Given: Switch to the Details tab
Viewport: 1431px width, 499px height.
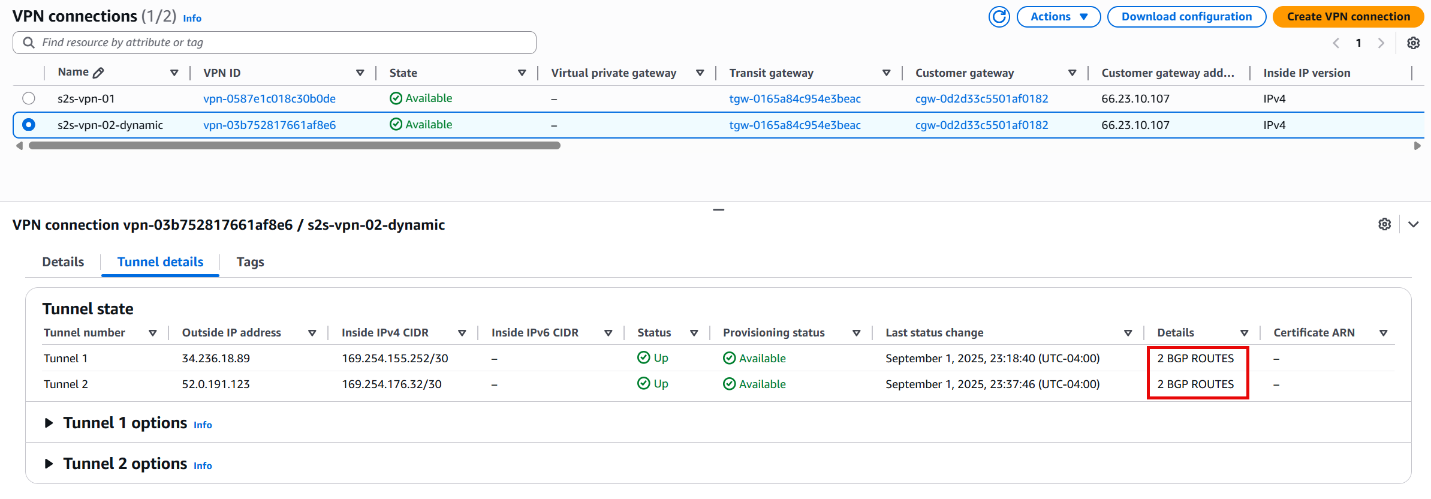Looking at the screenshot, I should 63,262.
